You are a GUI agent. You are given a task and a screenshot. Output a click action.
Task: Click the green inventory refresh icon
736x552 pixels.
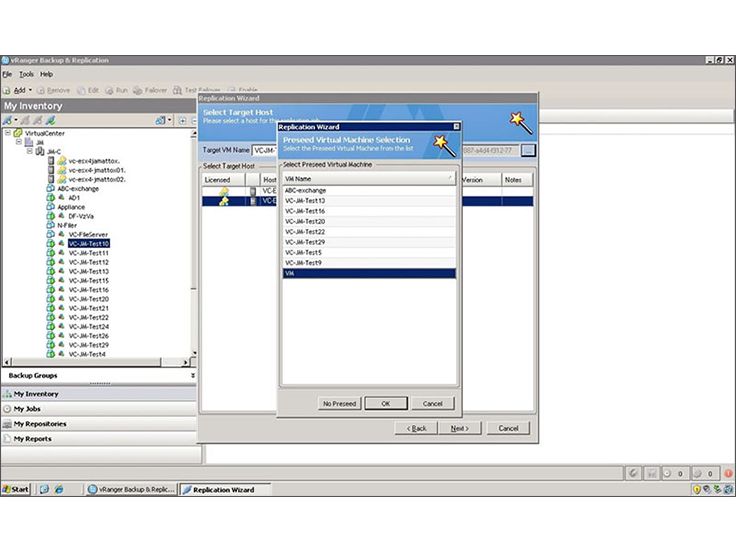pyautogui.click(x=50, y=121)
